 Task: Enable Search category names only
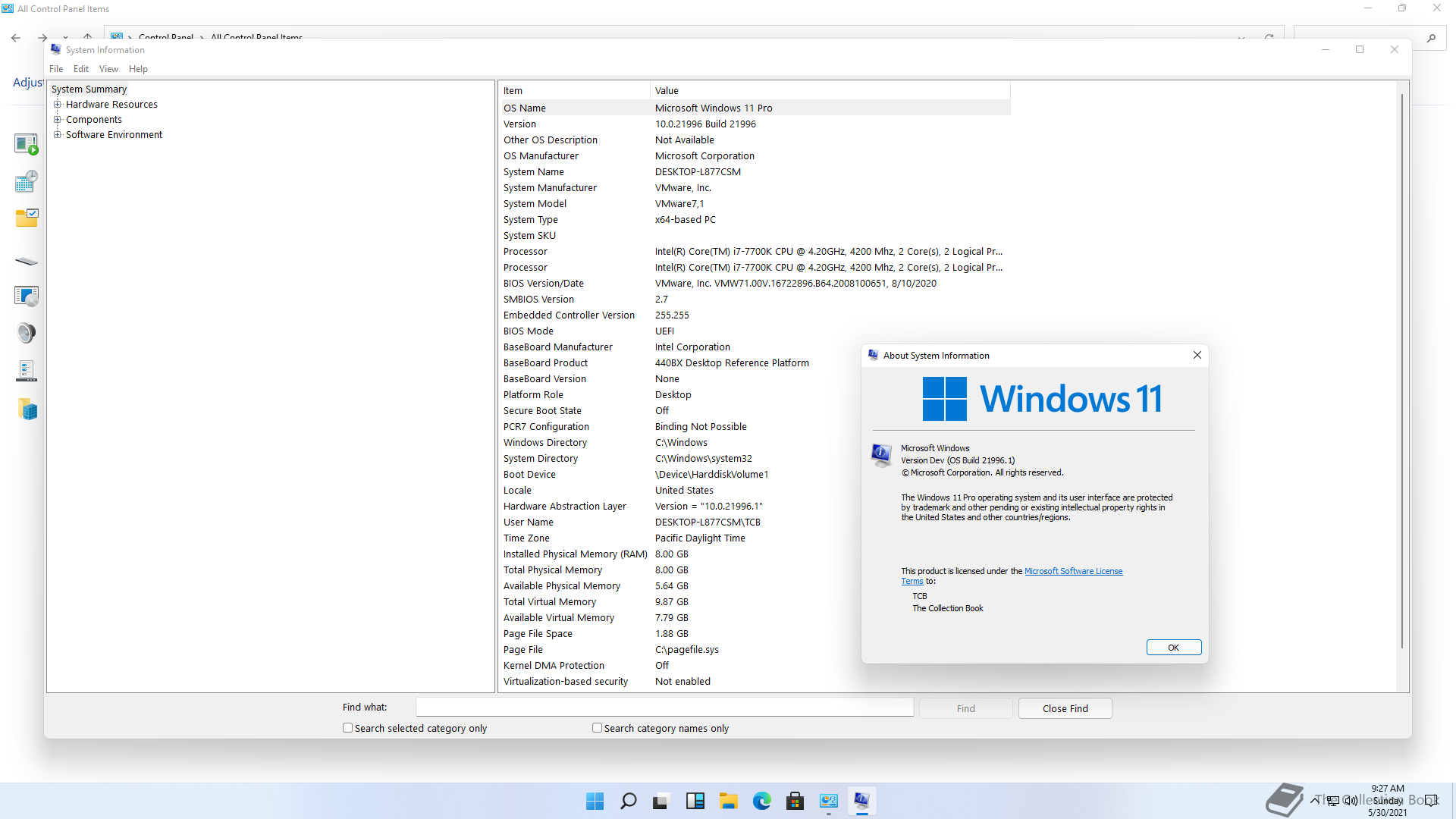pos(597,728)
